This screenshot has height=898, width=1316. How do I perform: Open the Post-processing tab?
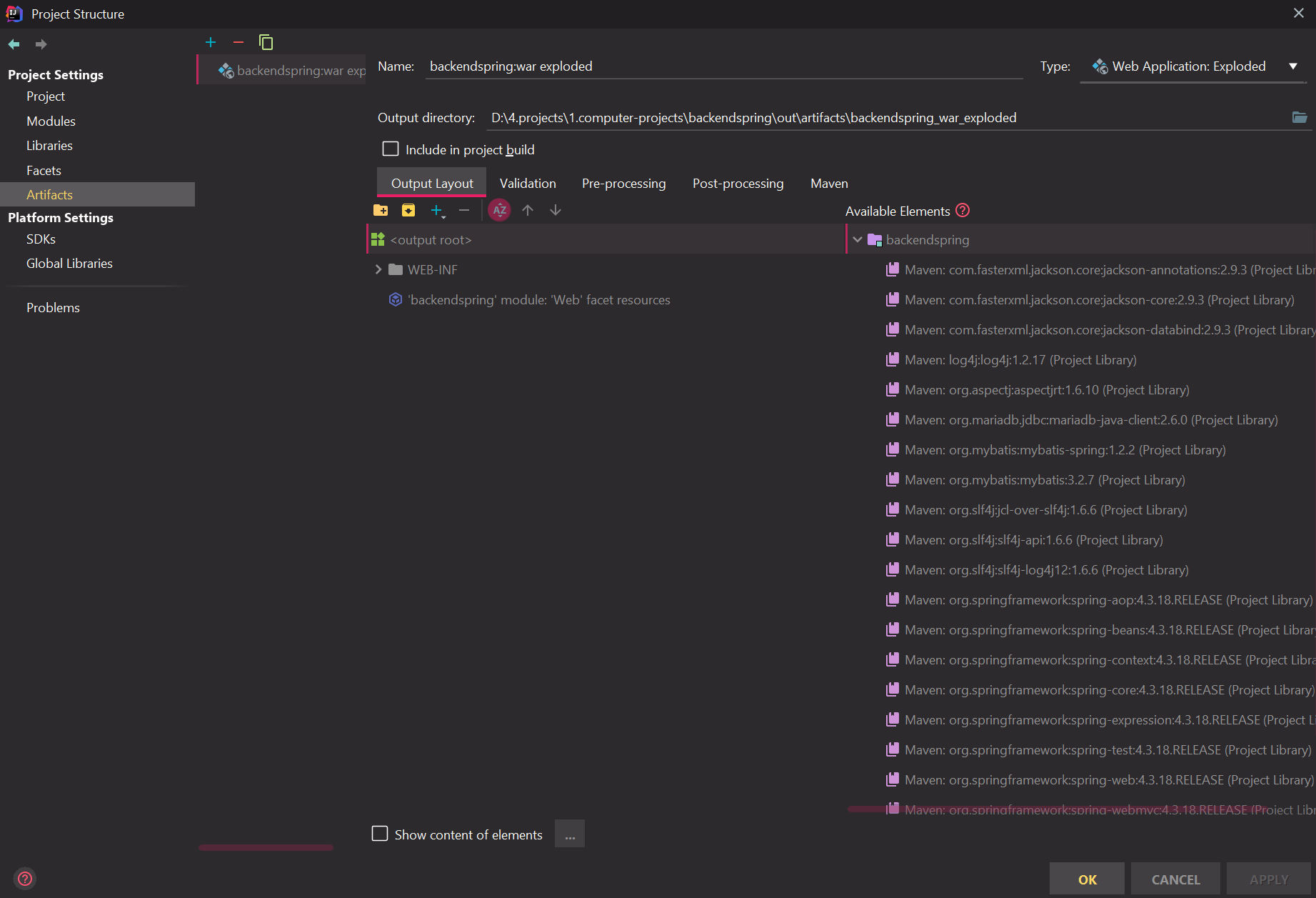coord(738,184)
